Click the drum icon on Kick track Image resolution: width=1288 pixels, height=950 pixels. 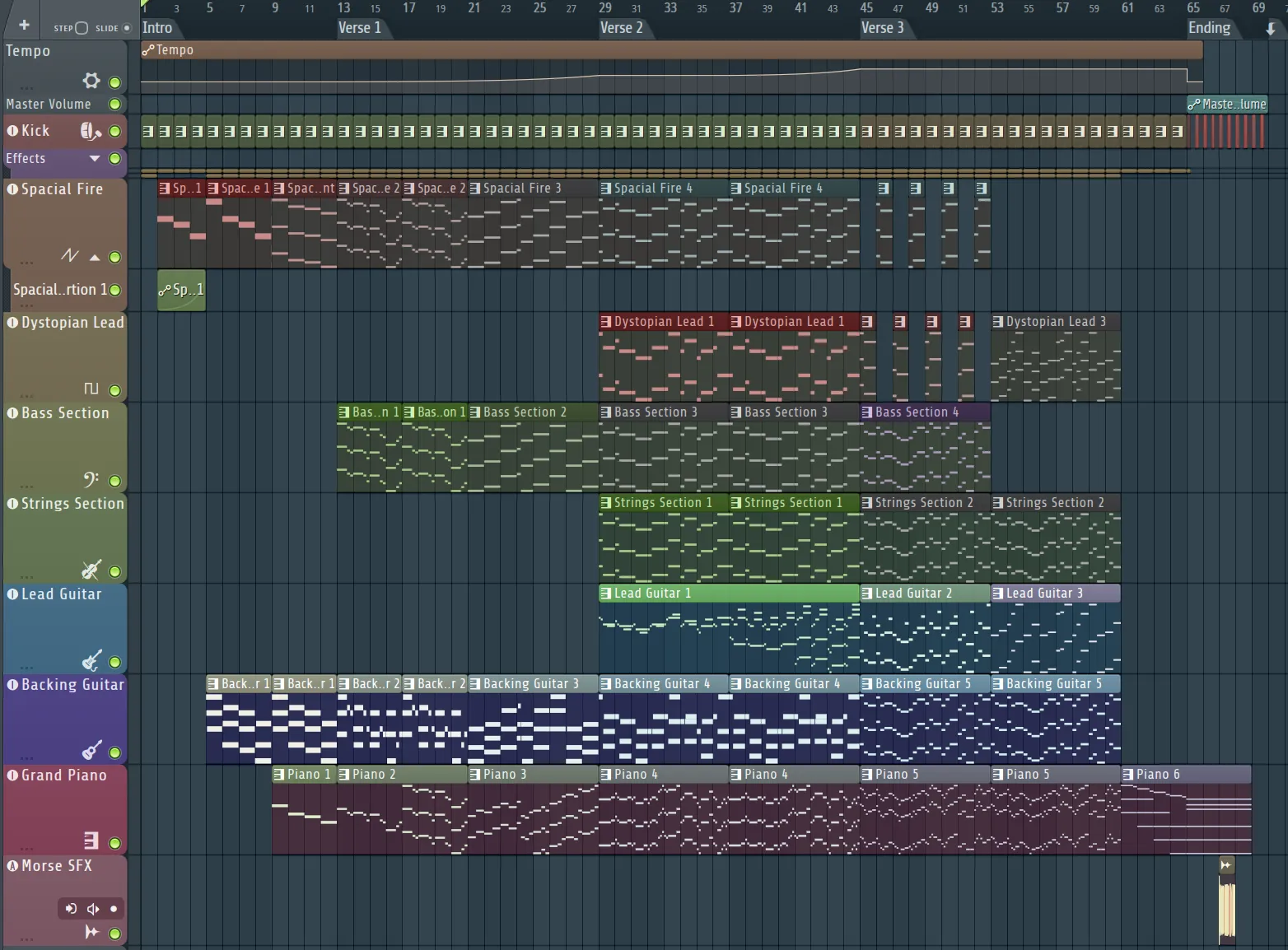click(90, 131)
